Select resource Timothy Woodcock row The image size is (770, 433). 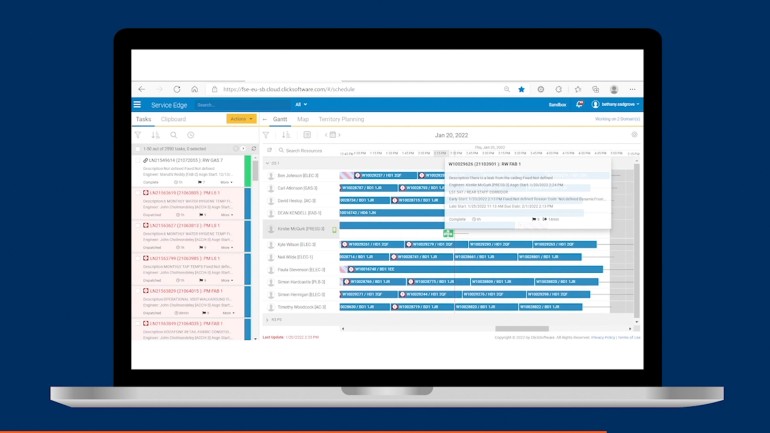coord(300,307)
